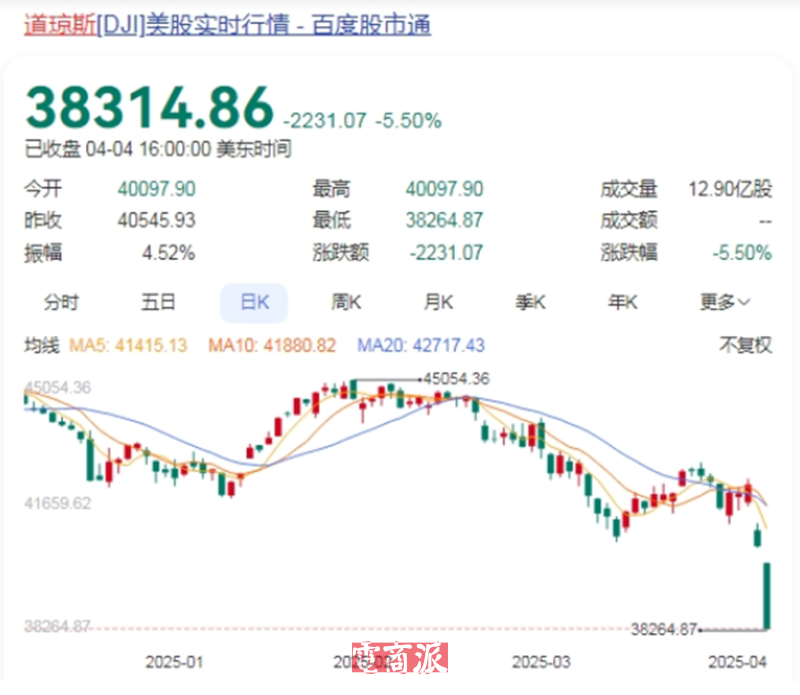Click the 38314.86 current price figure
The width and height of the screenshot is (800, 695).
point(149,105)
